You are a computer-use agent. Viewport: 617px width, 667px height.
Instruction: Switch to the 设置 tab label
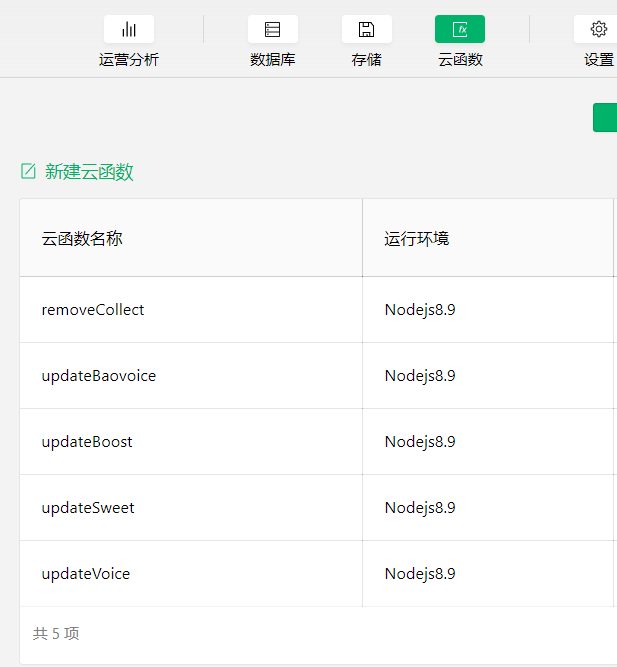click(x=599, y=60)
